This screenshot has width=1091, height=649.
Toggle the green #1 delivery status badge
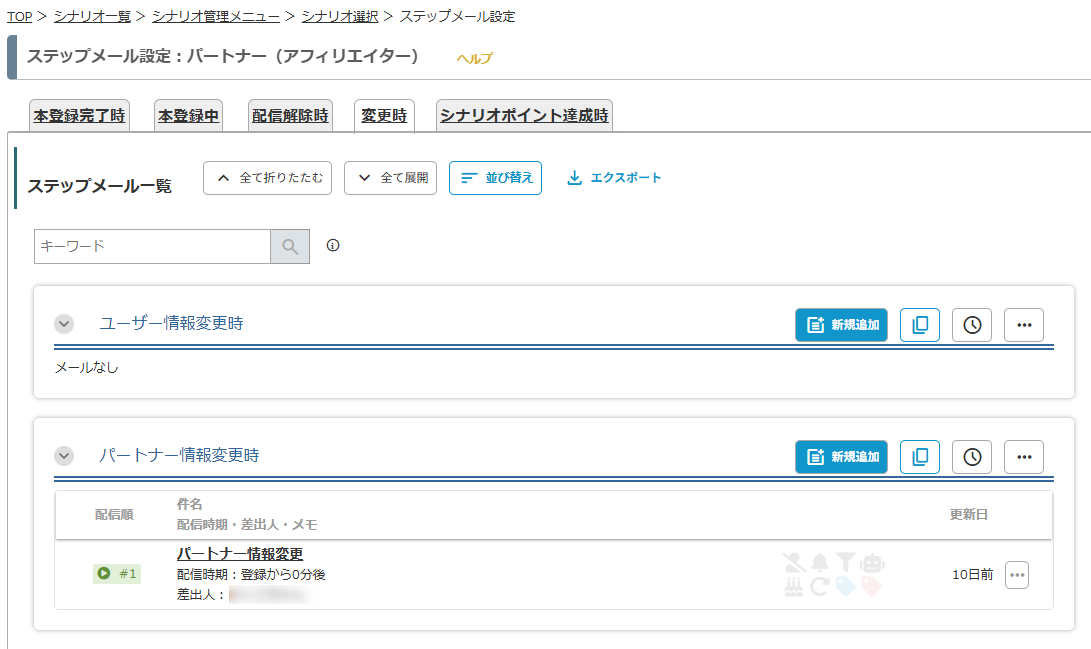[x=117, y=574]
